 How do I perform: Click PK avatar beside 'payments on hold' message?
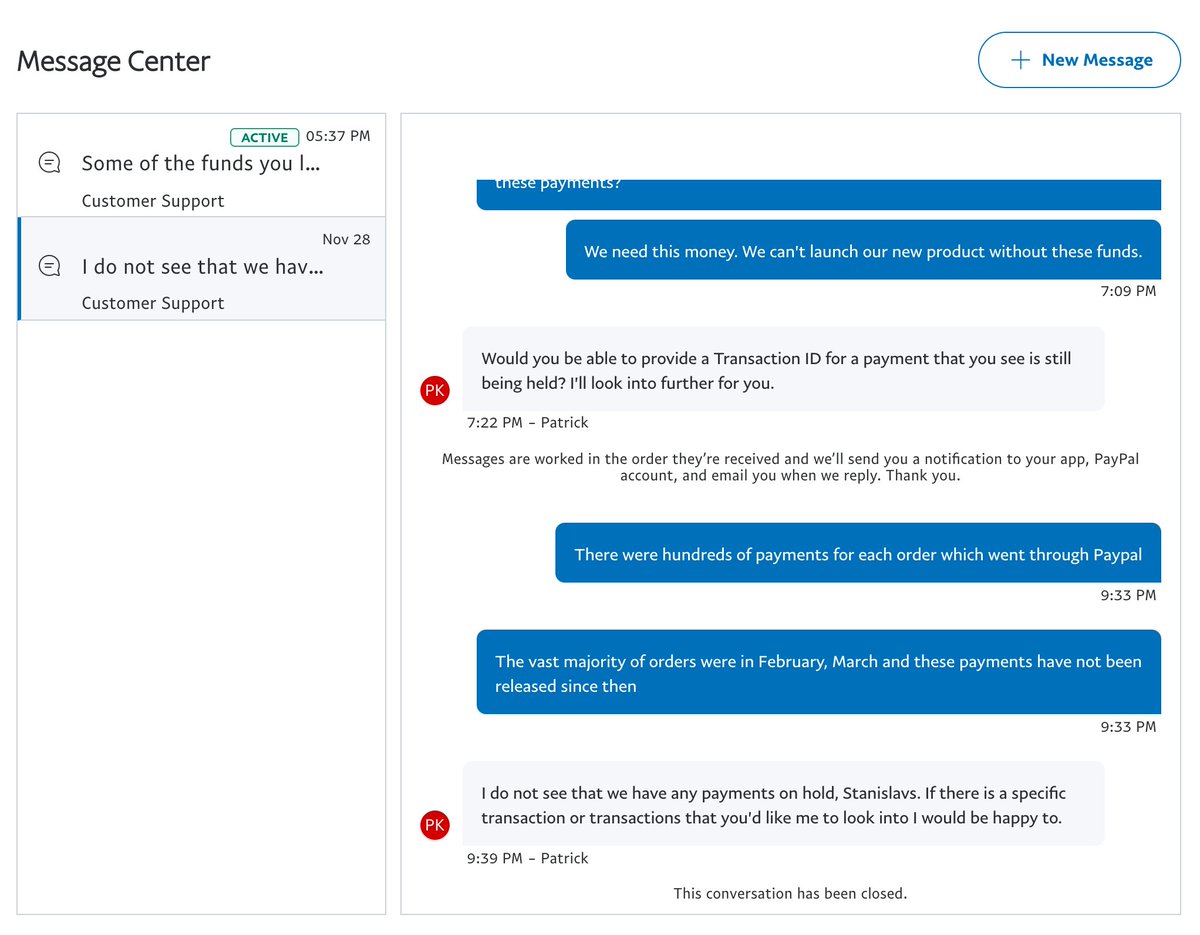click(435, 825)
